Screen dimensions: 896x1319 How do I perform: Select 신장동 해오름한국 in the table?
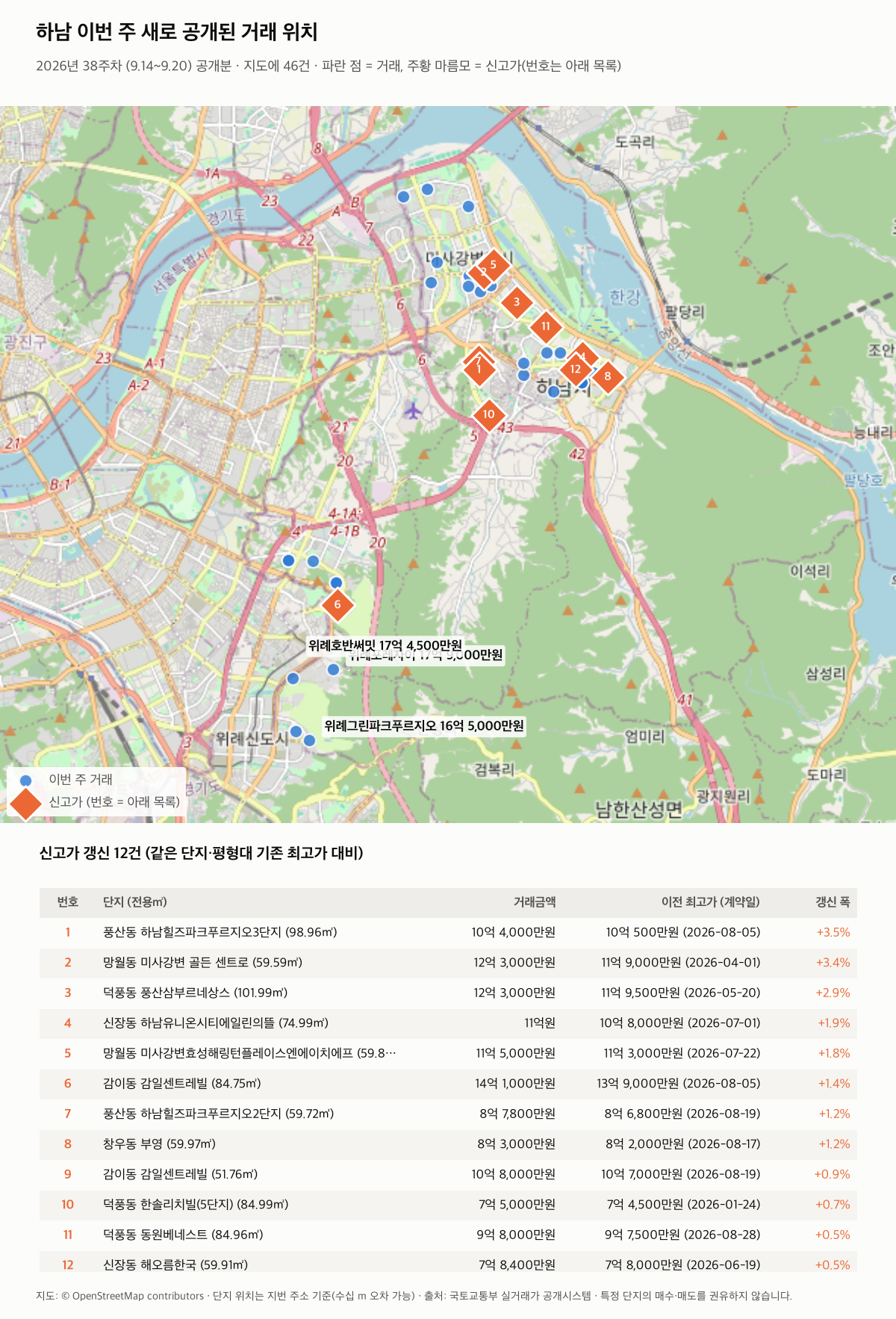point(175,1264)
